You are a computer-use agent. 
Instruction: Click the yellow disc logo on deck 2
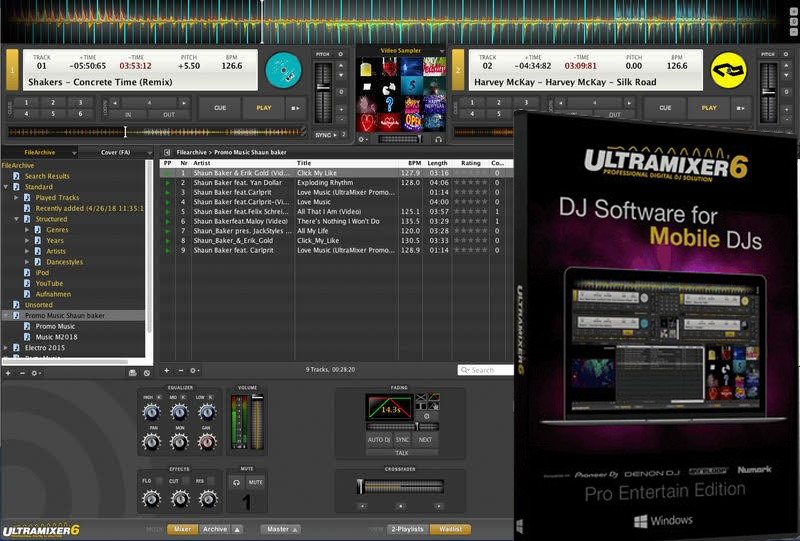coord(729,70)
